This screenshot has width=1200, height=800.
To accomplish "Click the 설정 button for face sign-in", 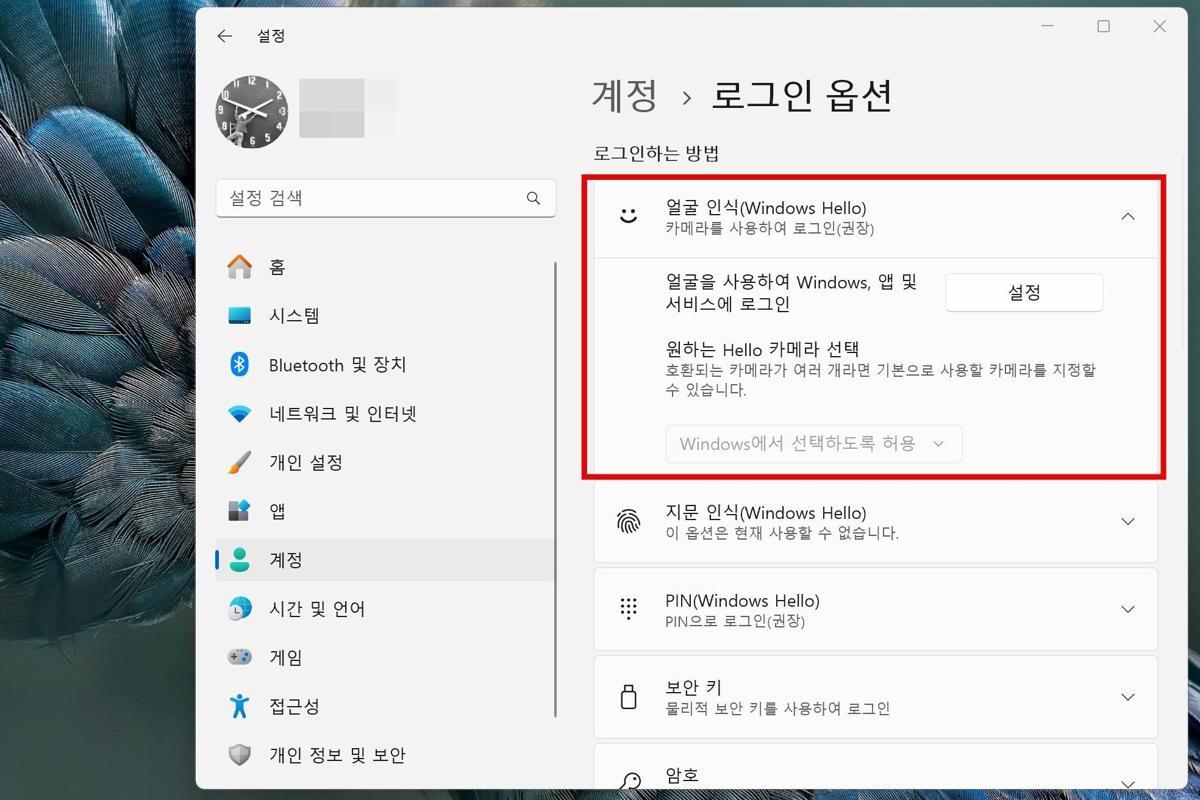I will (x=1024, y=293).
